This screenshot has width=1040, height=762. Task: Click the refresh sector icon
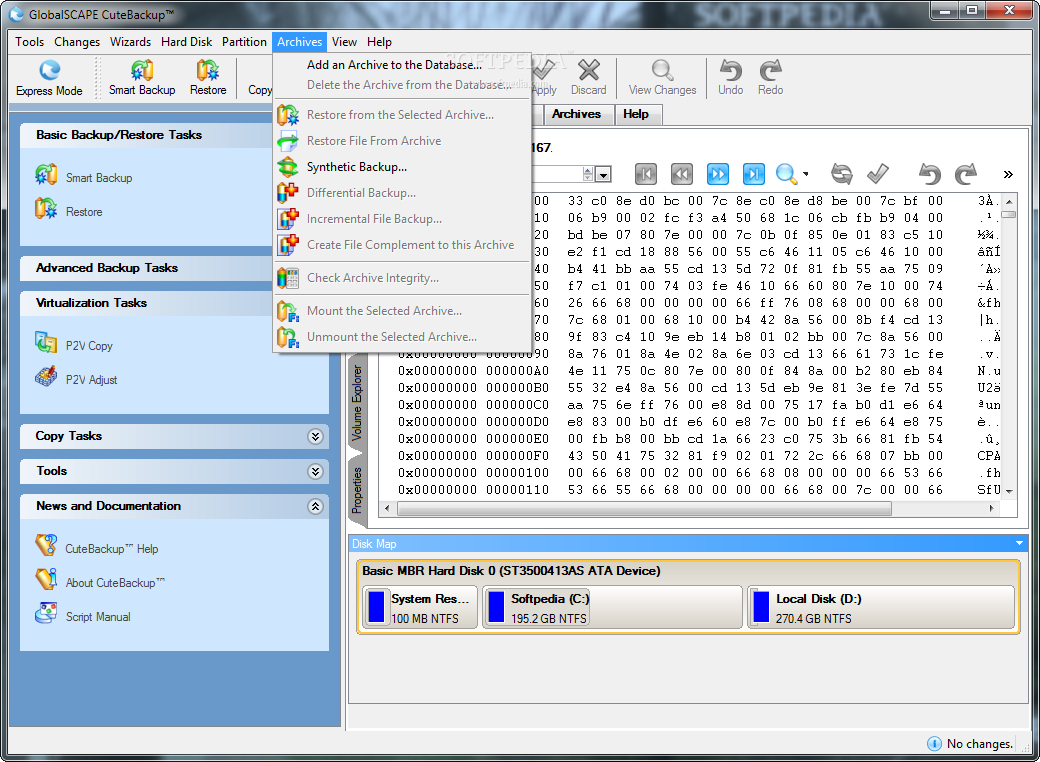pos(842,174)
